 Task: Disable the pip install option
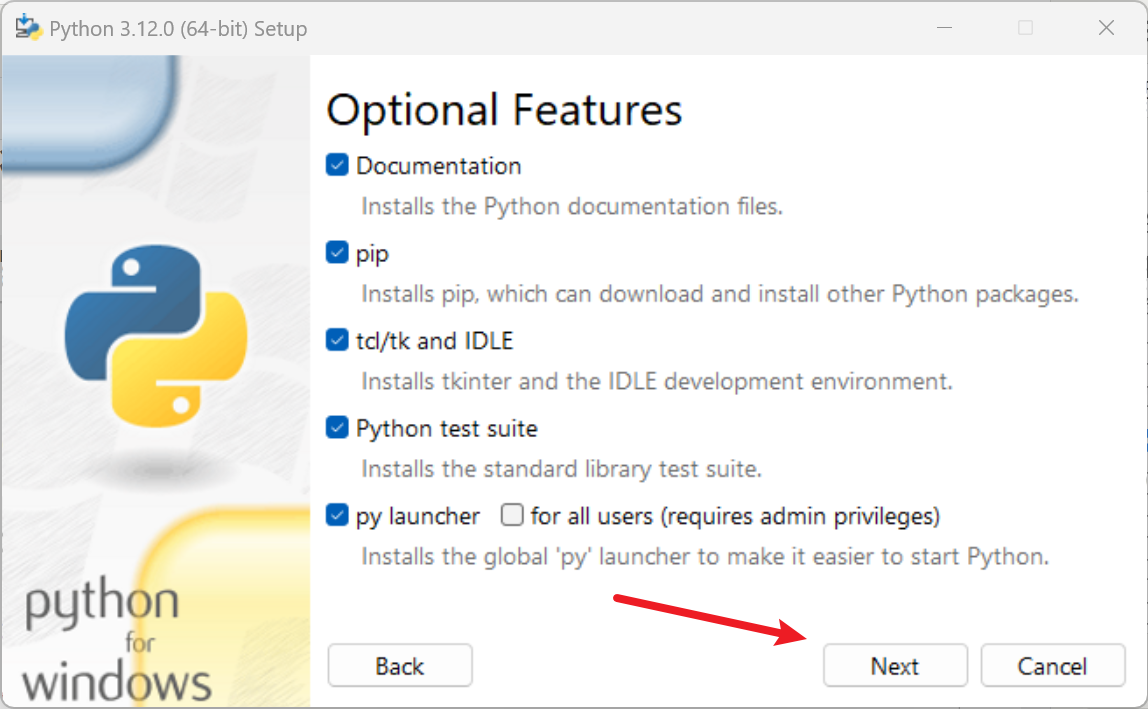click(337, 254)
